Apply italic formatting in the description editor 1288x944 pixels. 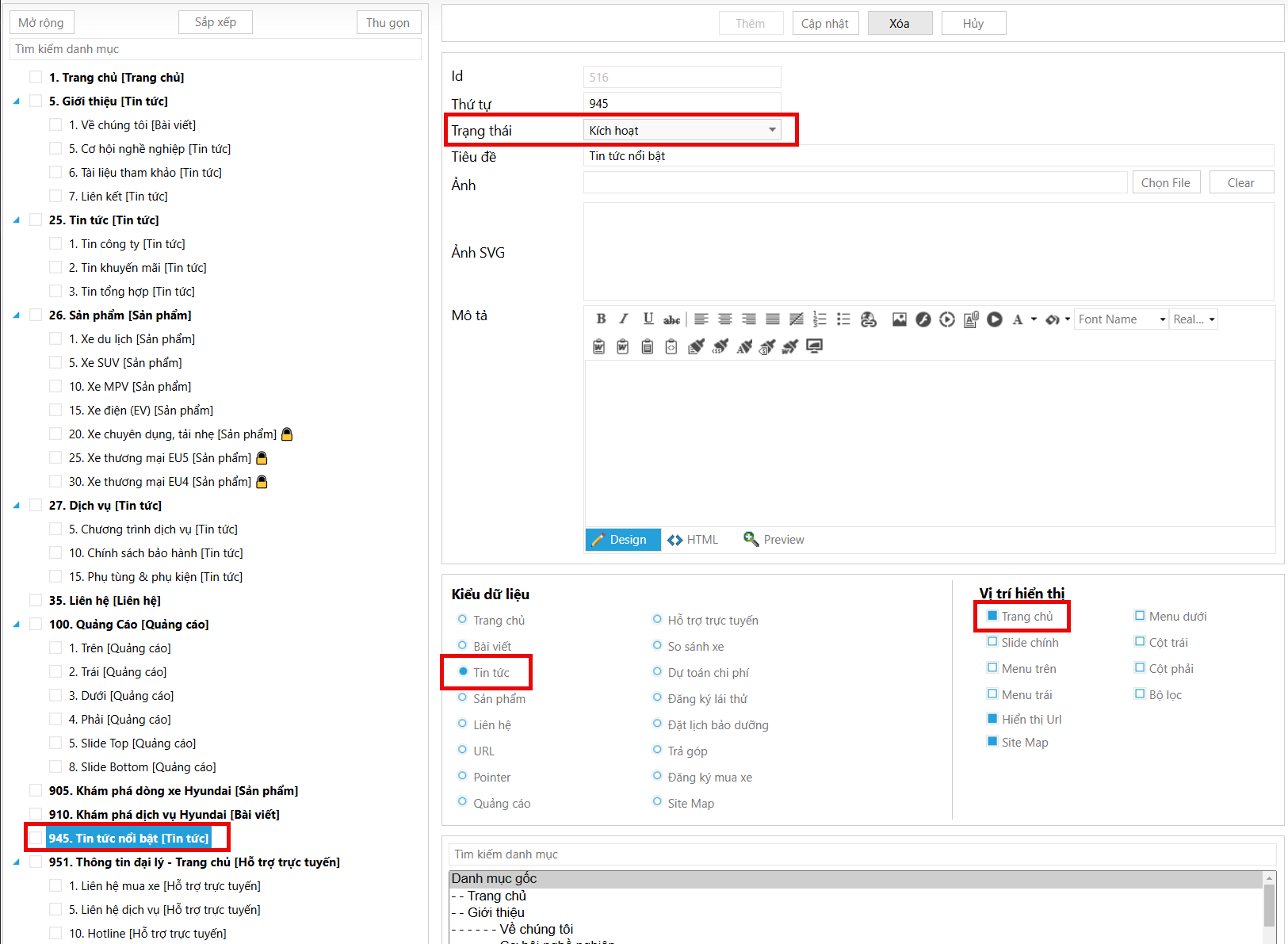pyautogui.click(x=624, y=319)
